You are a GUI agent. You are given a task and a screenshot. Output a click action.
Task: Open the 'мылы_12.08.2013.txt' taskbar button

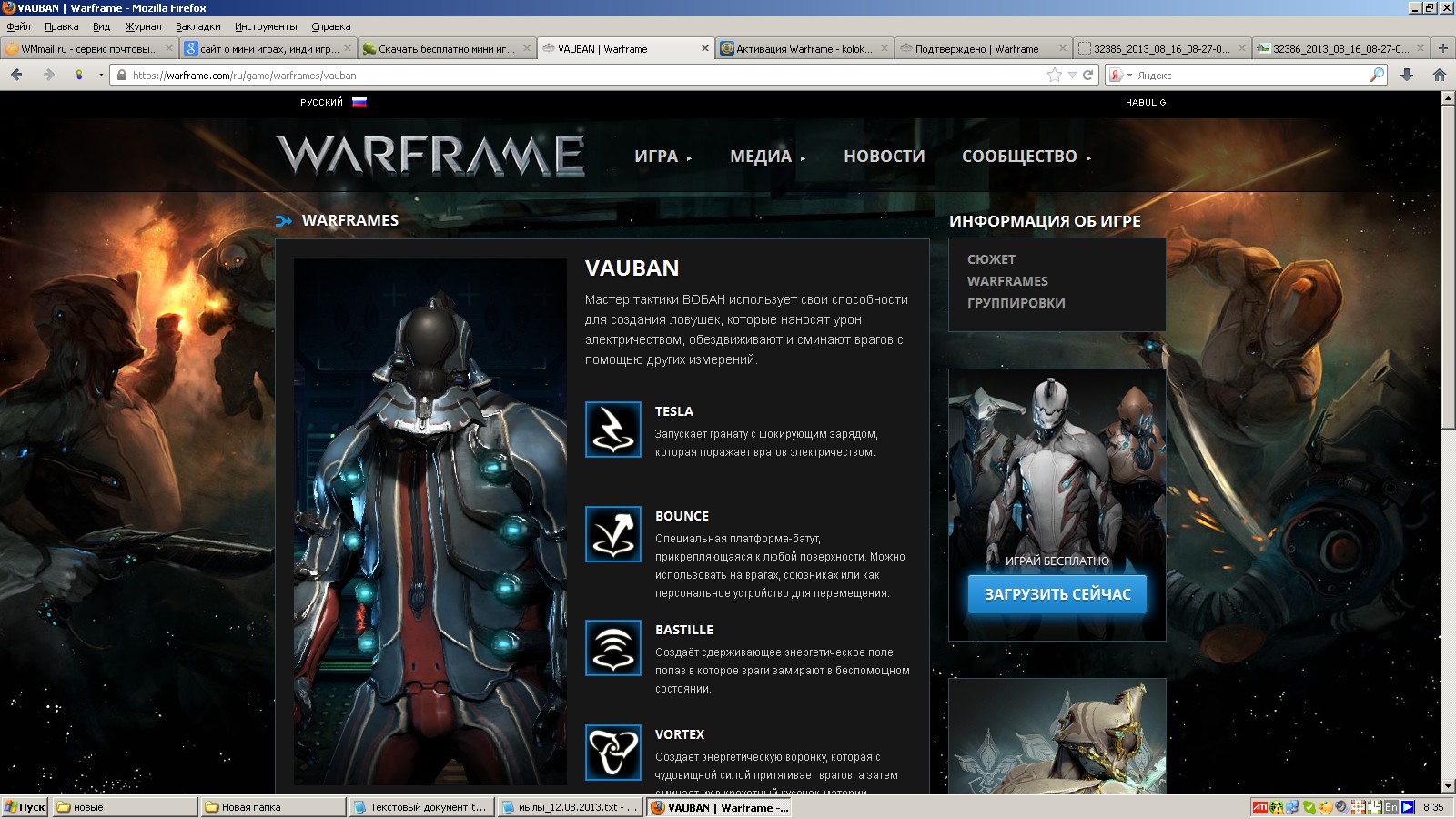(x=571, y=807)
